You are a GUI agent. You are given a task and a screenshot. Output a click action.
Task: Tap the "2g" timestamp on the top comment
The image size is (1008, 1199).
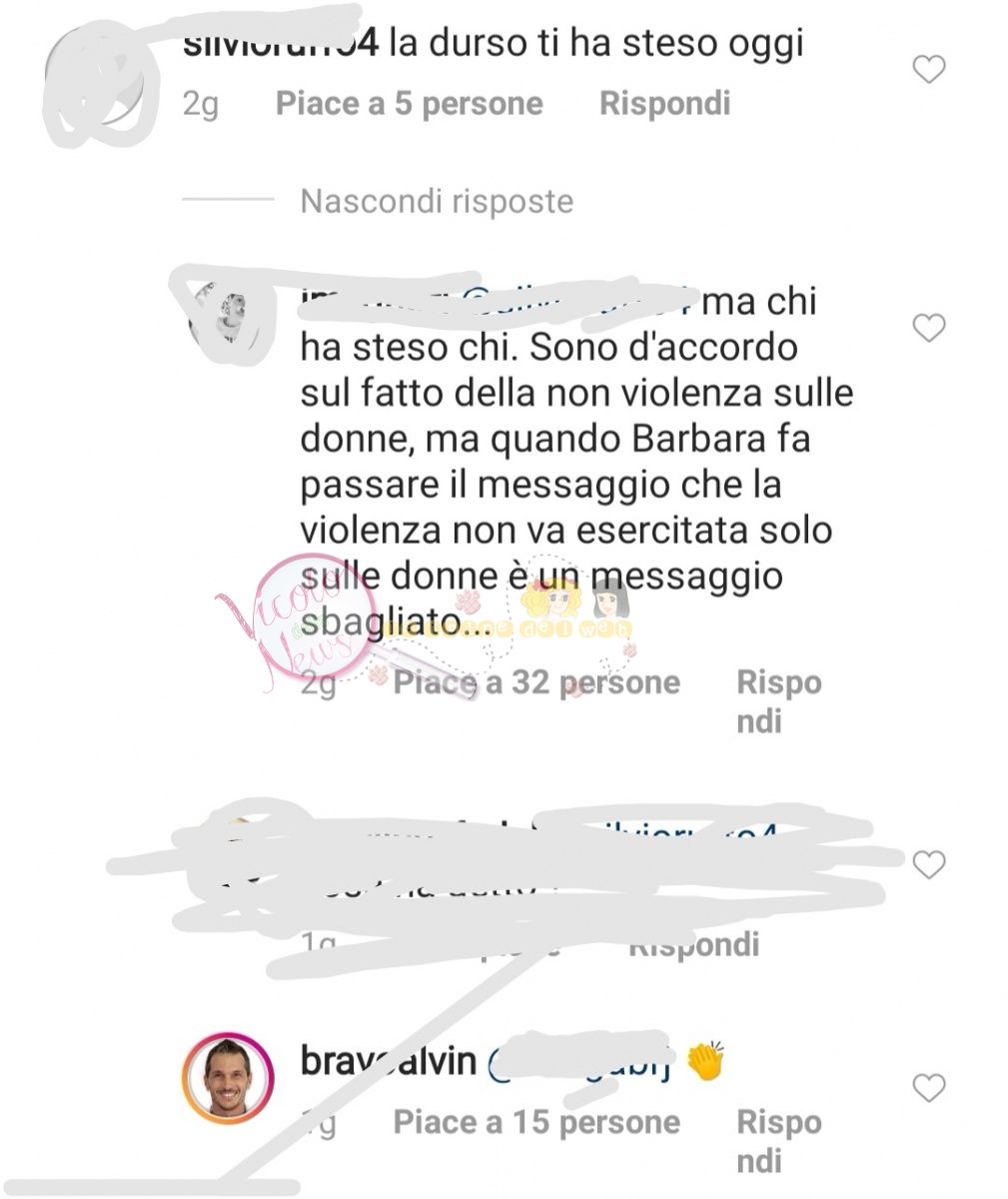(x=201, y=105)
